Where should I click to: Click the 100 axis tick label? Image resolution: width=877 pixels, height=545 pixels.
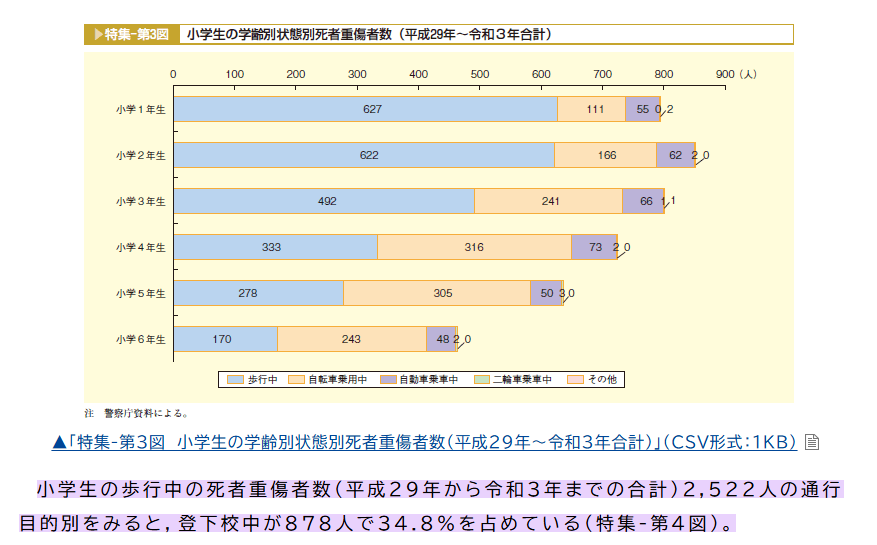234,74
